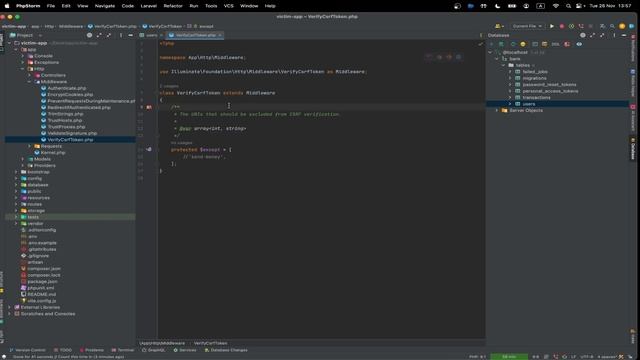Click the Middleware breadcrumb in the navigation bar
Screen dimensions: 640x360
click(71, 26)
